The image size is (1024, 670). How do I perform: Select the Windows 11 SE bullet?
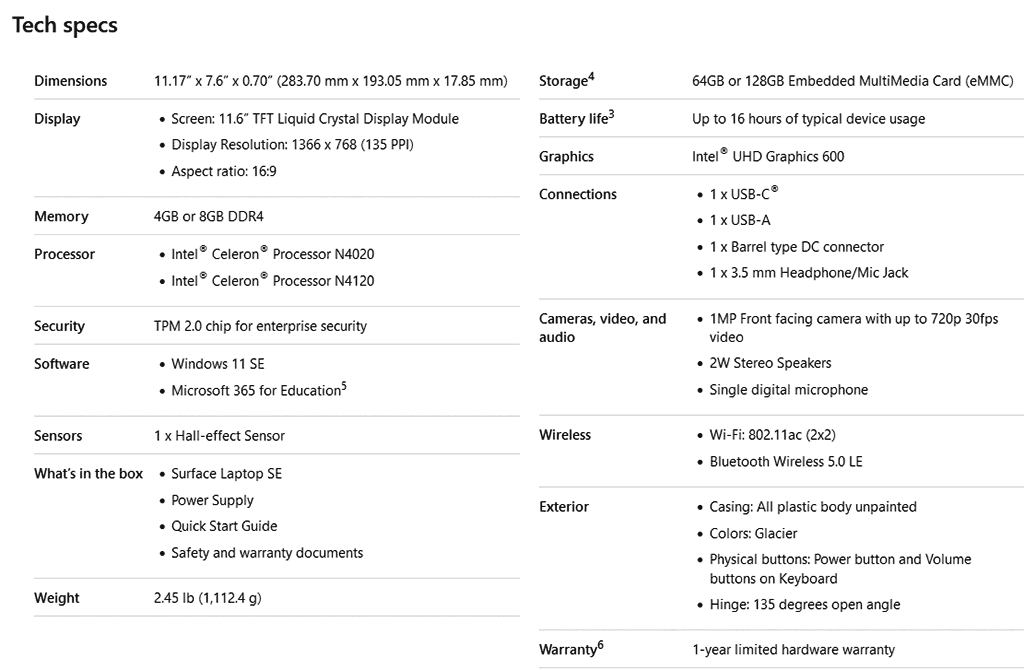tap(217, 364)
